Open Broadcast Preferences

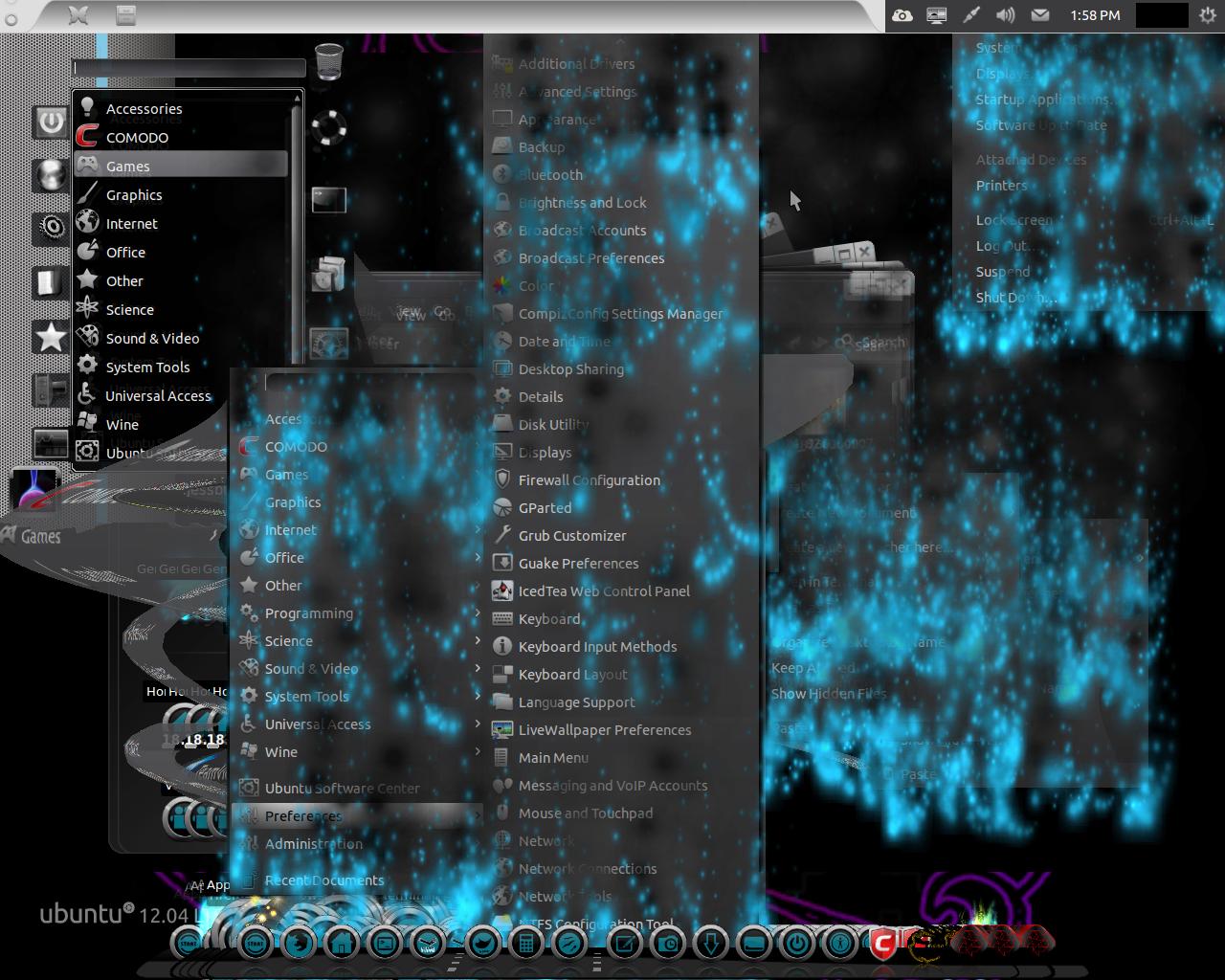pyautogui.click(x=622, y=257)
